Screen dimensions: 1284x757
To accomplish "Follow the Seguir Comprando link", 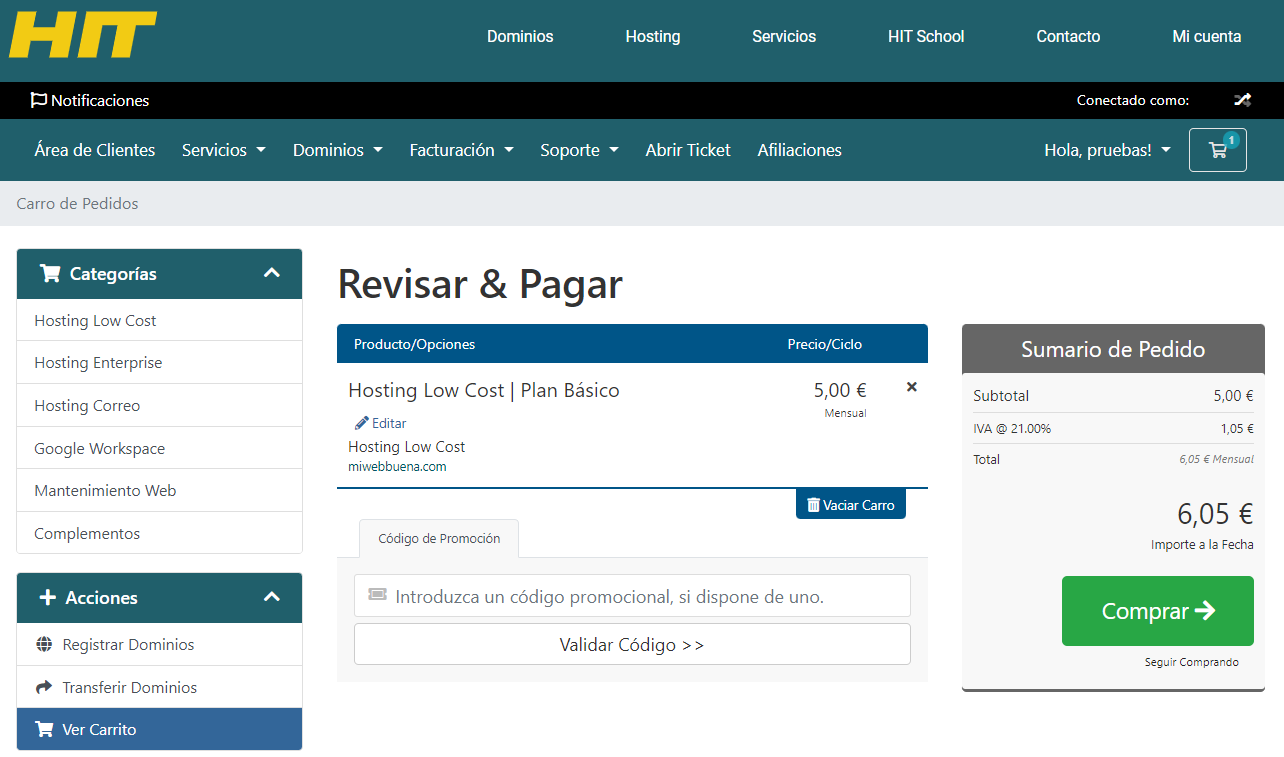I will point(1191,662).
